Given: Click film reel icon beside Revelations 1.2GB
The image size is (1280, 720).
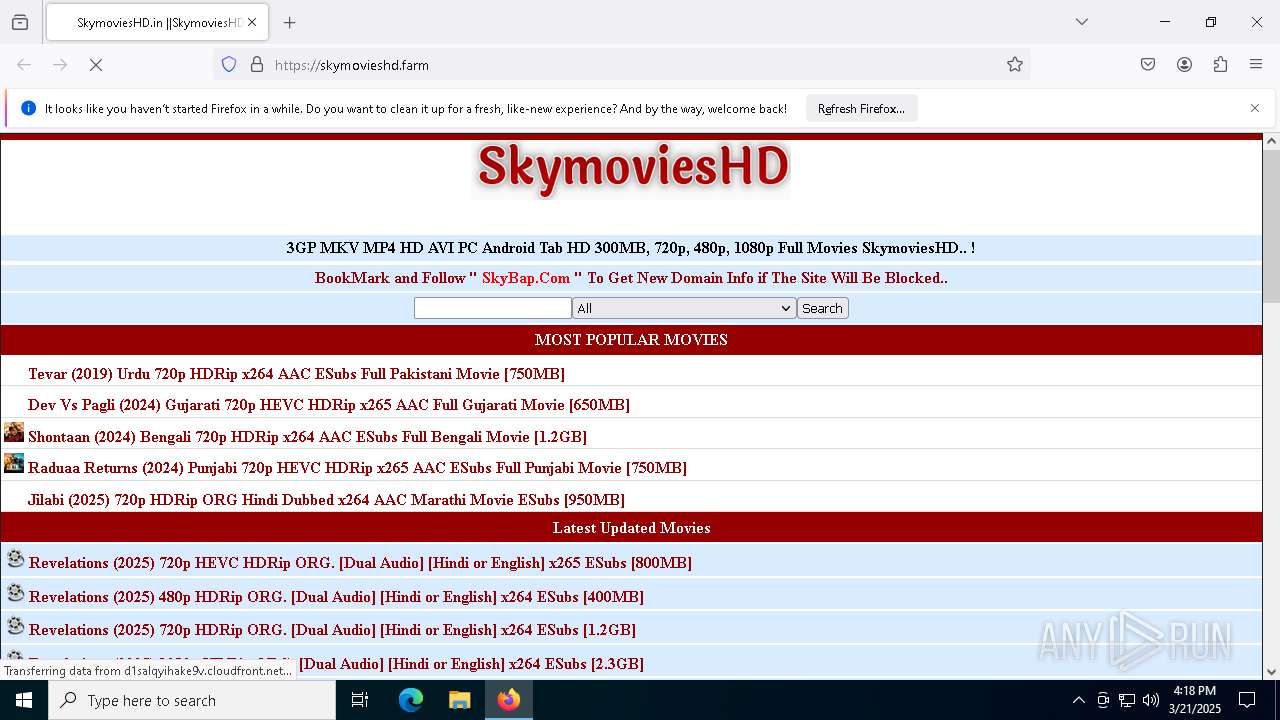Looking at the screenshot, I should pyautogui.click(x=15, y=626).
